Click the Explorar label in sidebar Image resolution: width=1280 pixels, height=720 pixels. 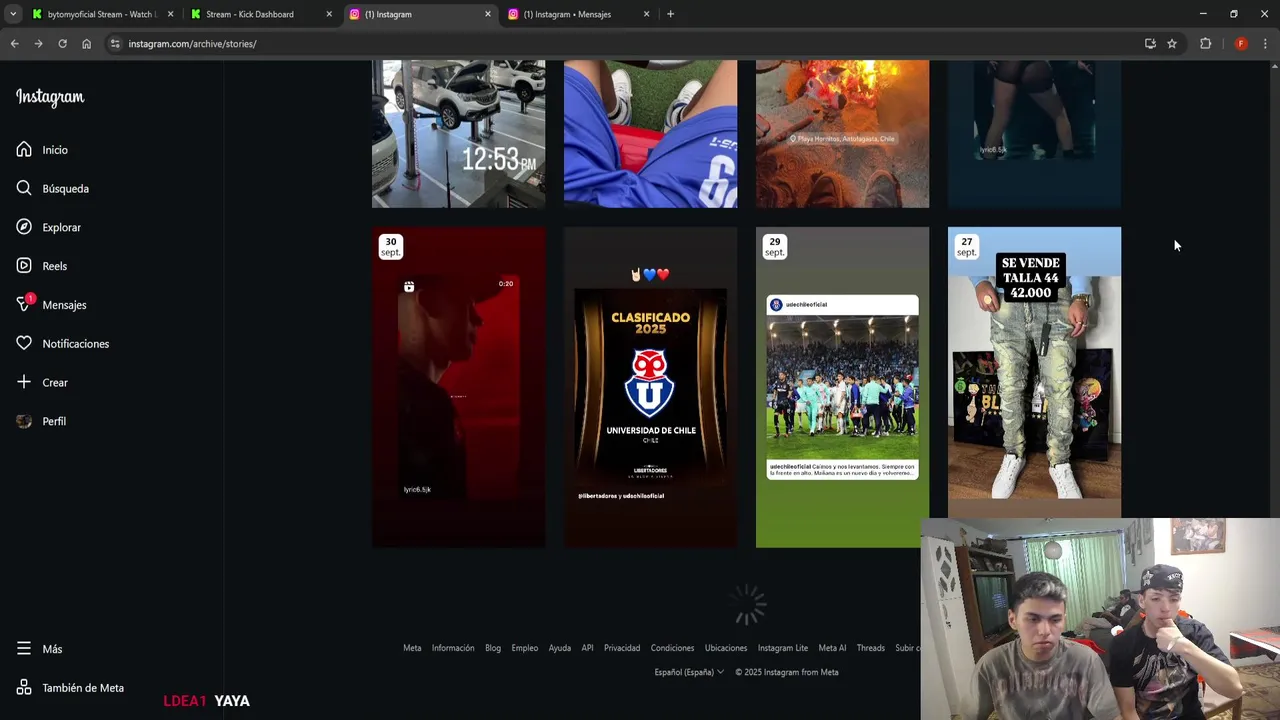61,228
